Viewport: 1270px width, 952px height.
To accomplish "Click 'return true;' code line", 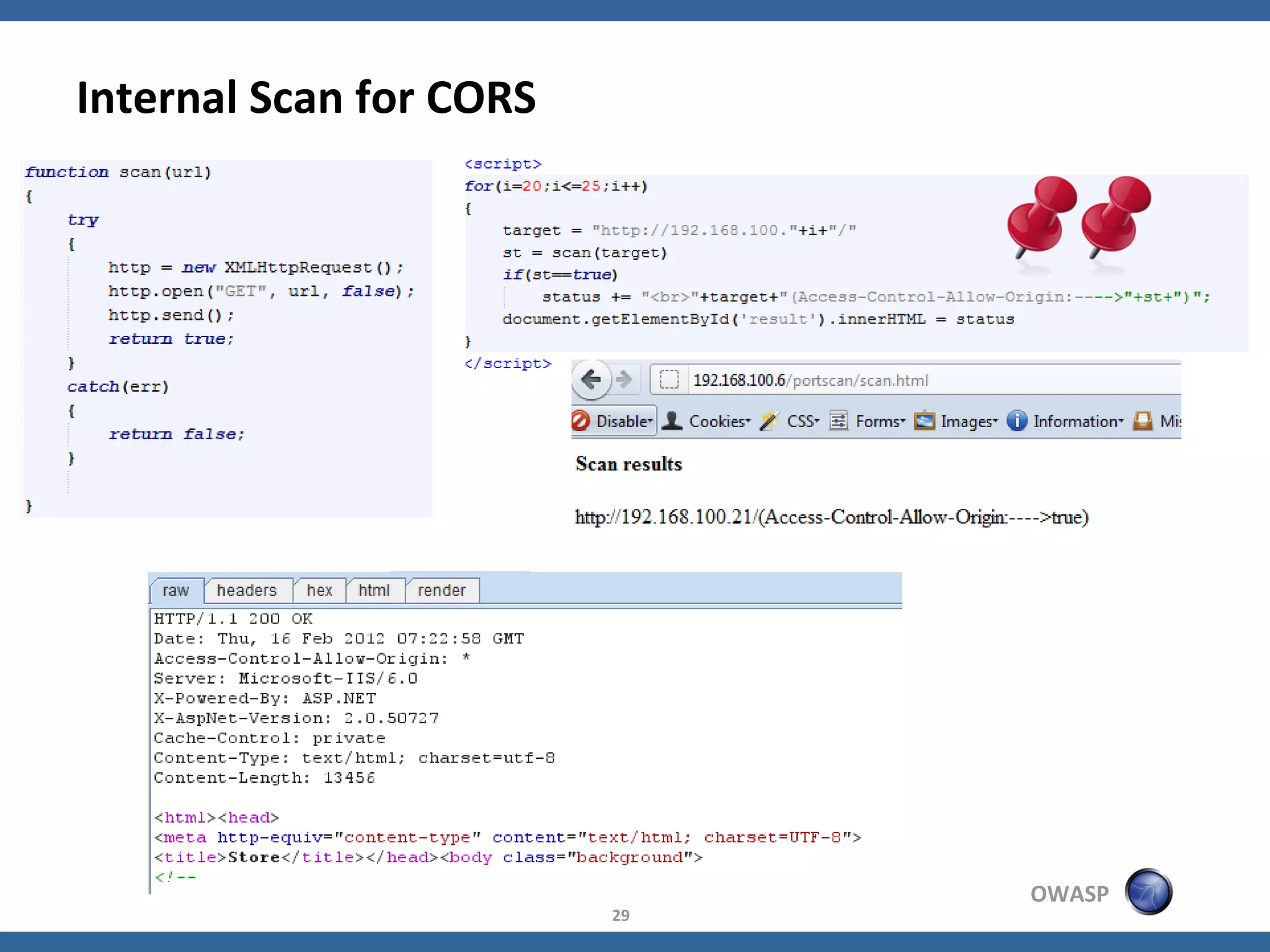I will point(171,338).
